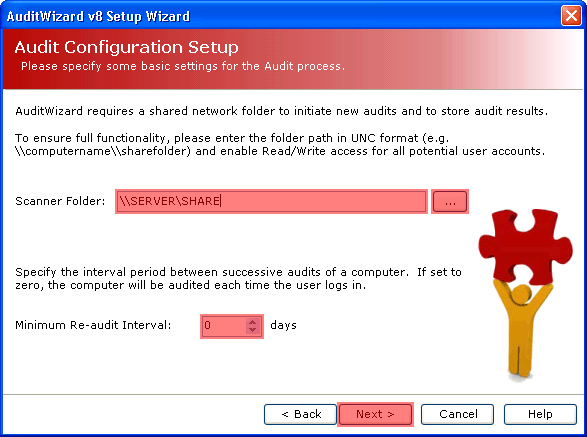This screenshot has width=587, height=437.
Task: Click the Scanner Folder label
Action: coord(60,201)
